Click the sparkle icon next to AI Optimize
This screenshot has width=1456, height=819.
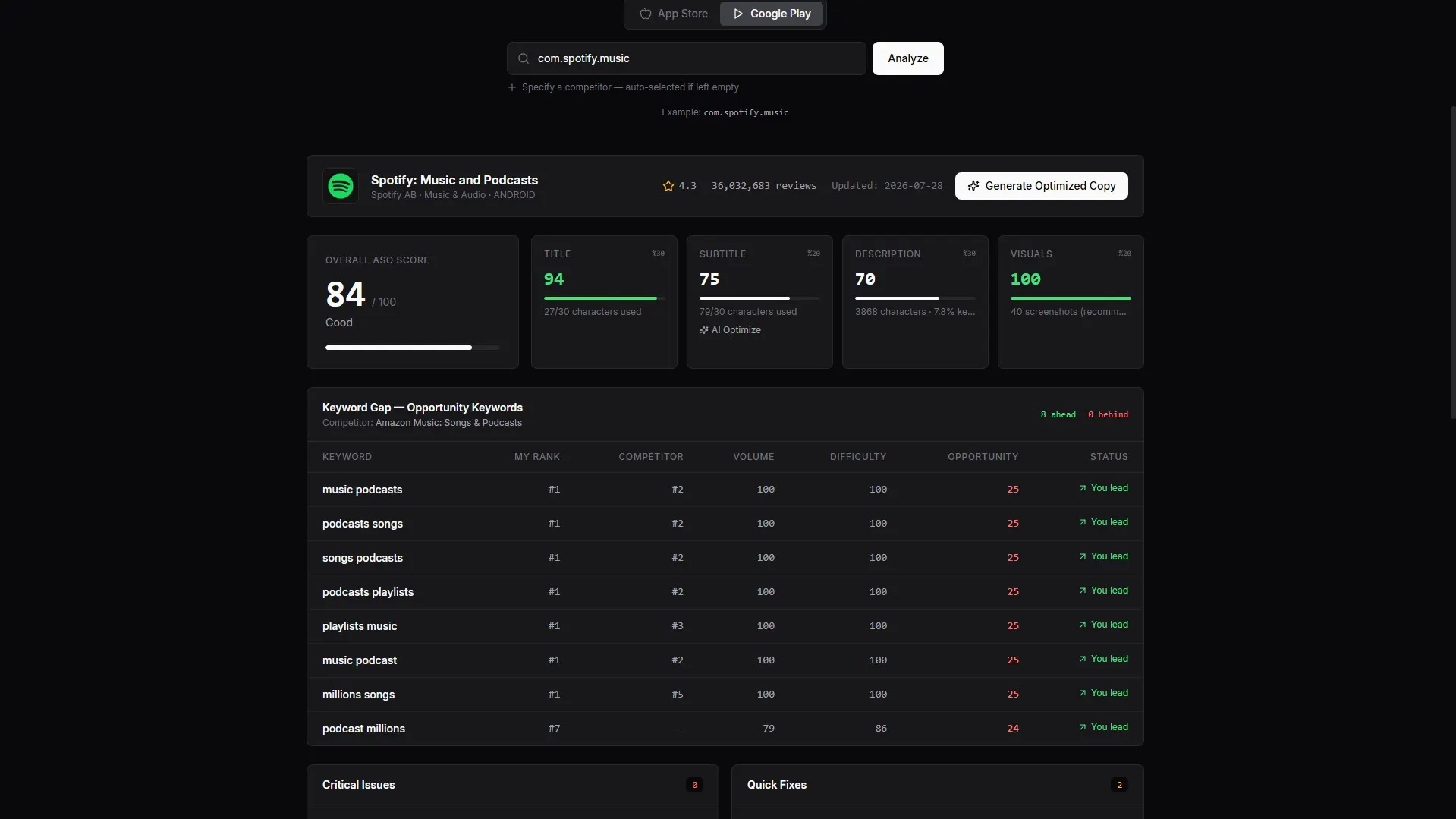(704, 330)
